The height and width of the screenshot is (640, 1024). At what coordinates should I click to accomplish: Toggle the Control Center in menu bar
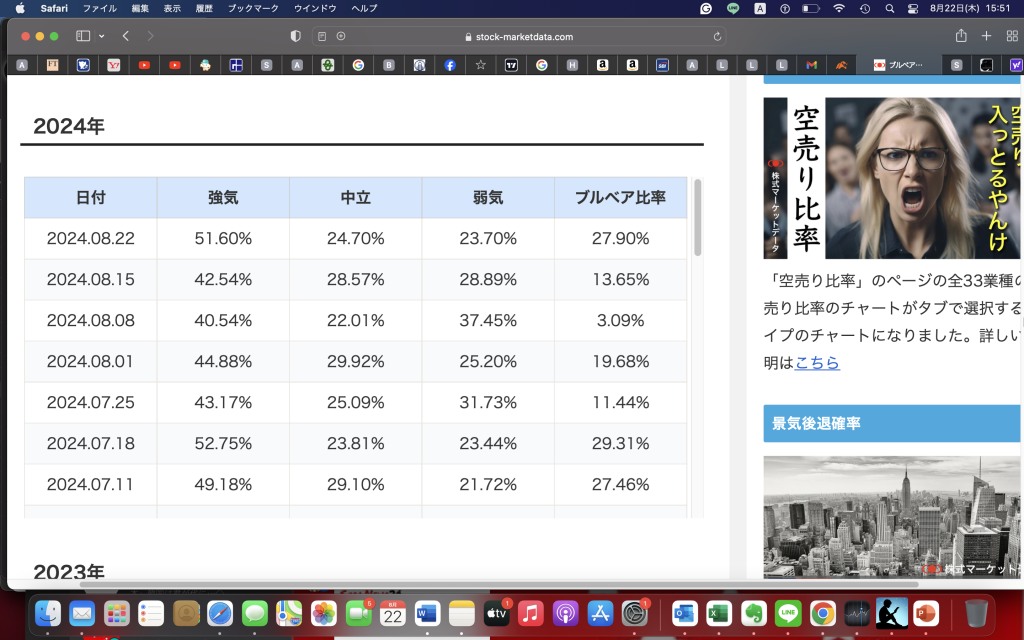pyautogui.click(x=913, y=9)
